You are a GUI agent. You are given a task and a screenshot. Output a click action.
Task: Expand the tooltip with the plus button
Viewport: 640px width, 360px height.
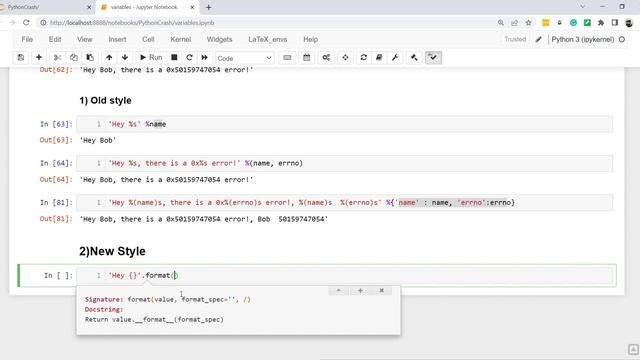pos(360,291)
